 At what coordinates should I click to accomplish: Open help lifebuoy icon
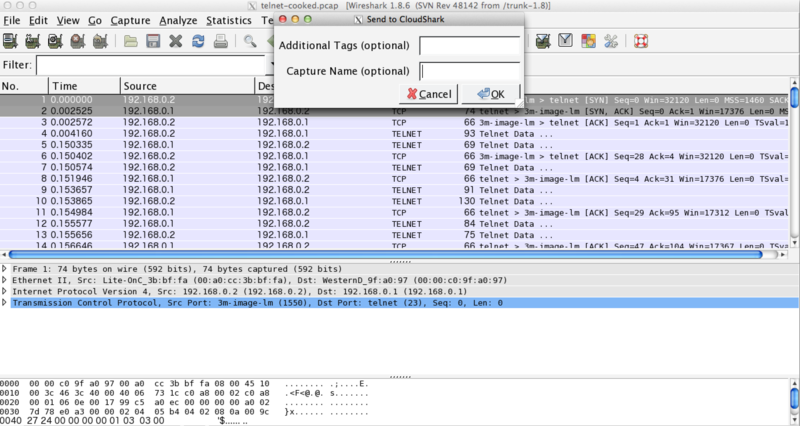pyautogui.click(x=641, y=41)
